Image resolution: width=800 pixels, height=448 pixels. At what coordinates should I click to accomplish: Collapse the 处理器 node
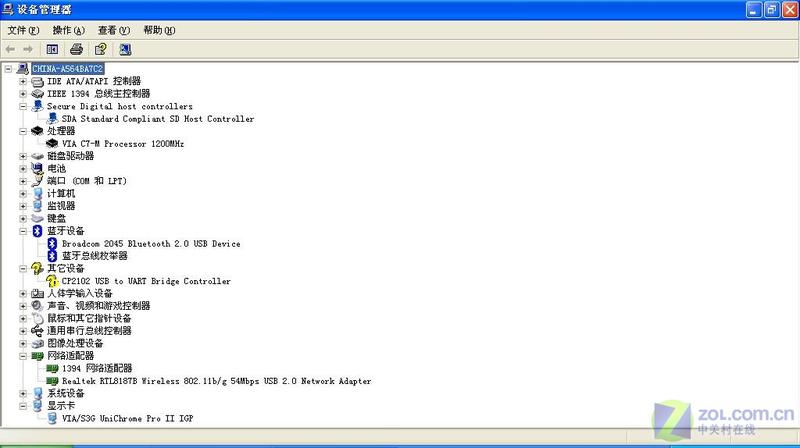[x=23, y=131]
